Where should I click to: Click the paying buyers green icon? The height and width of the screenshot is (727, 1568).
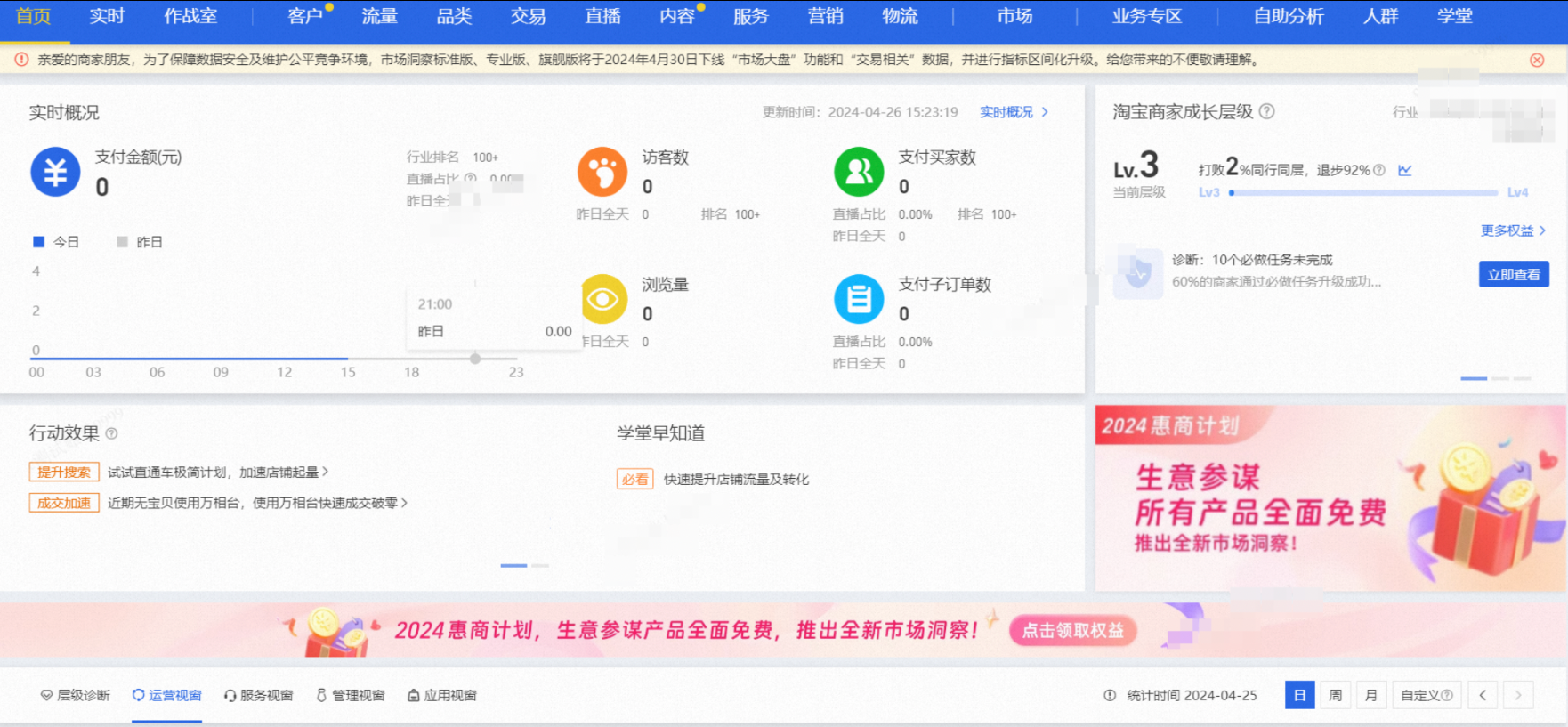click(x=859, y=172)
